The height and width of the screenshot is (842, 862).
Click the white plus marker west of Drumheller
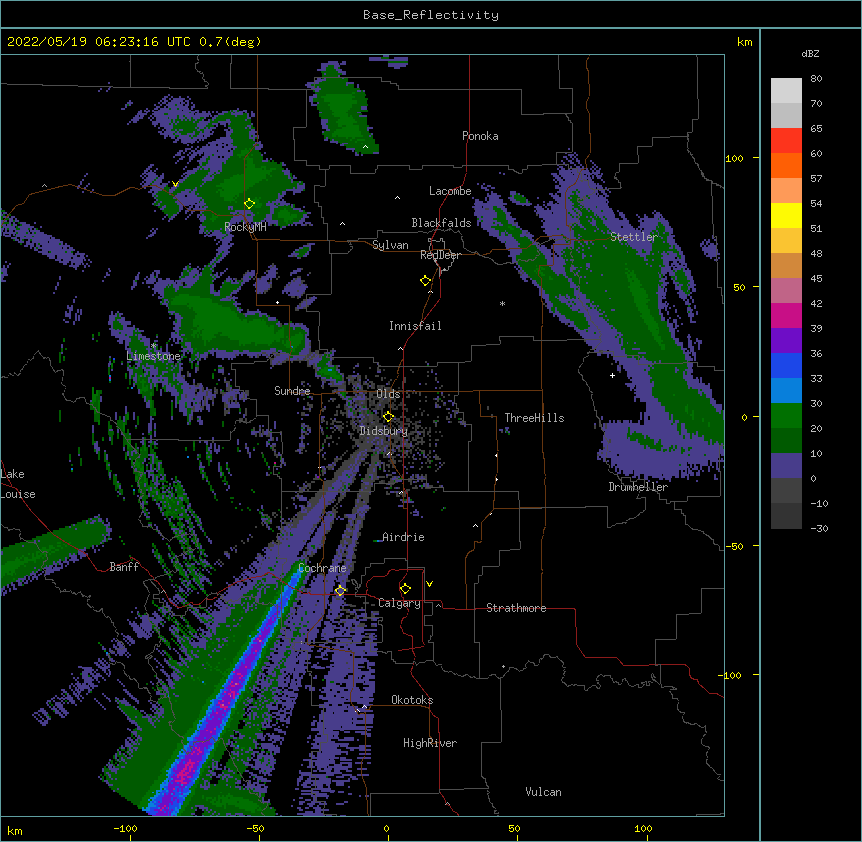pos(612,375)
